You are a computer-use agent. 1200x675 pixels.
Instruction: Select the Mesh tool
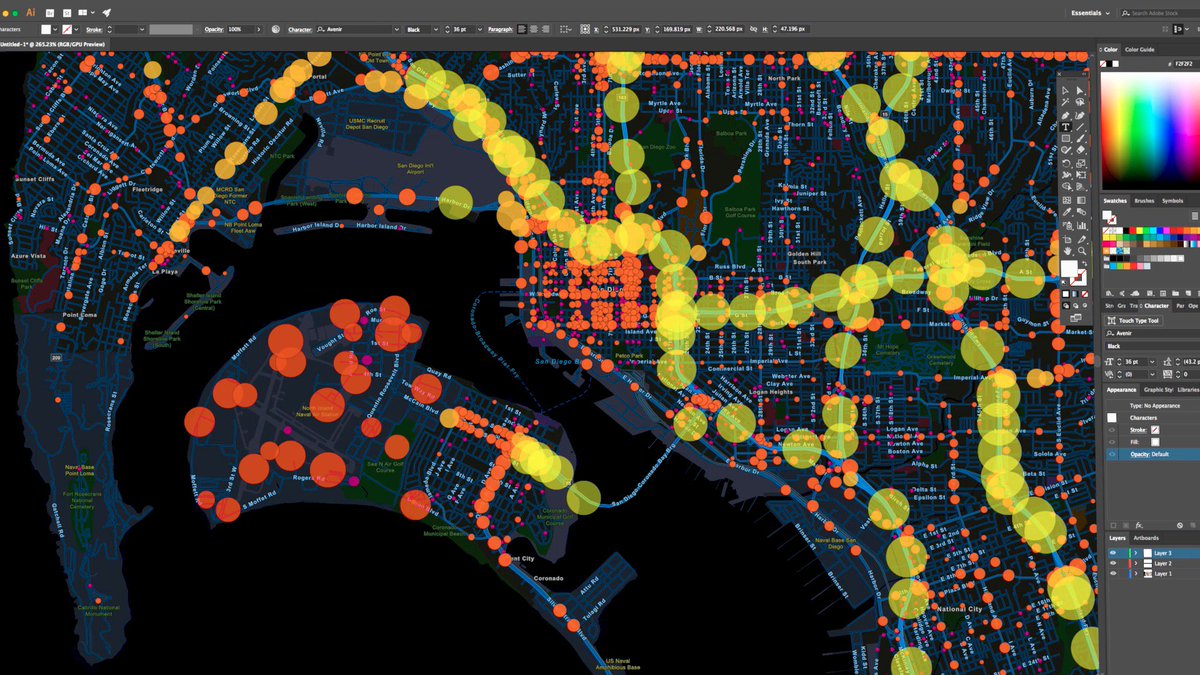click(x=1065, y=200)
